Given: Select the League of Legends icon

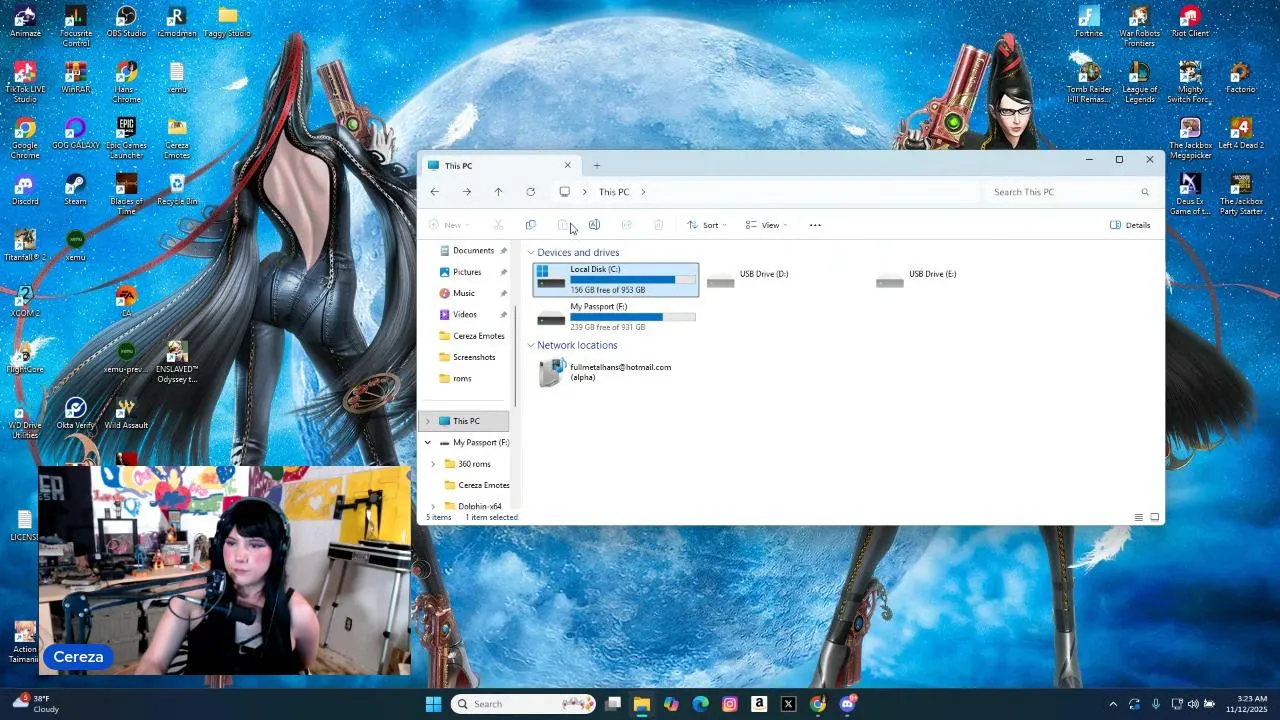Looking at the screenshot, I should [1139, 82].
